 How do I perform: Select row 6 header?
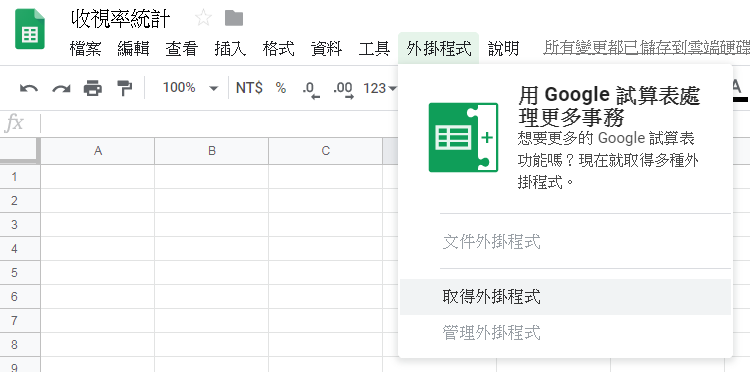(20, 296)
